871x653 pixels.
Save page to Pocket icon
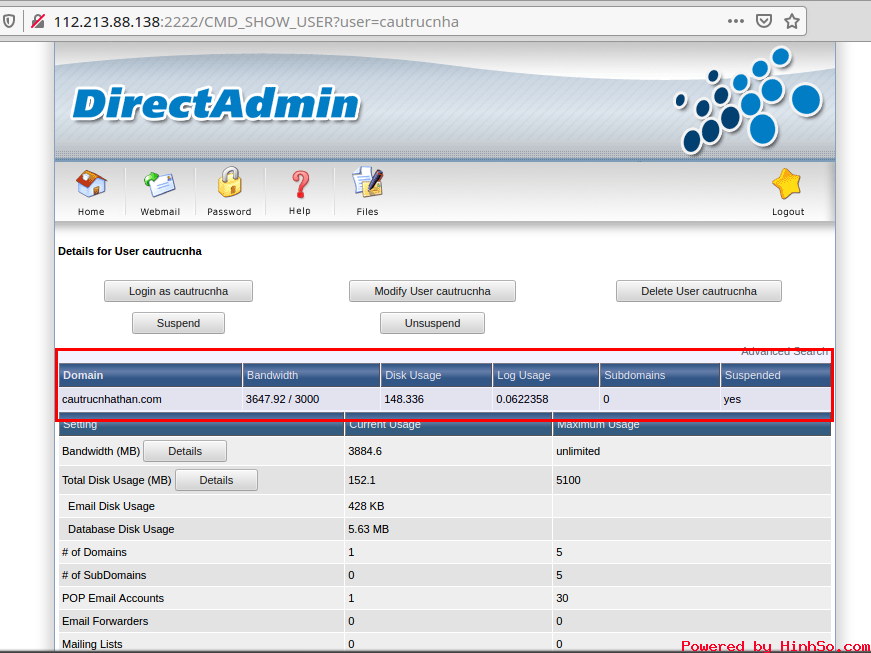pos(764,21)
